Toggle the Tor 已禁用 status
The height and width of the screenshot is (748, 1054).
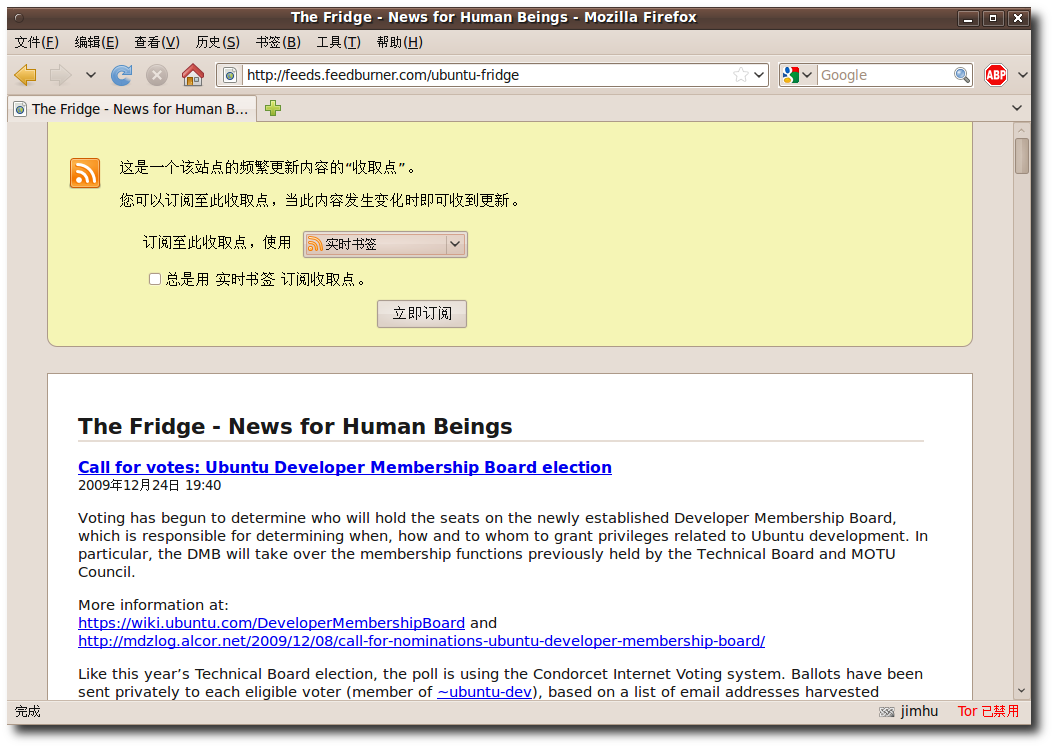coord(988,711)
